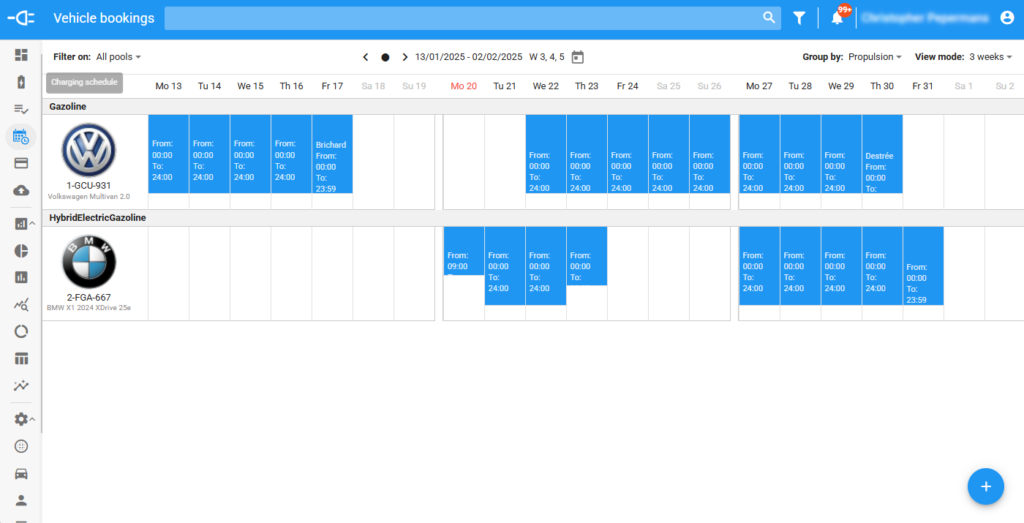Click the Charging schedule button
Viewport: 1024px width, 523px height.
[x=84, y=83]
